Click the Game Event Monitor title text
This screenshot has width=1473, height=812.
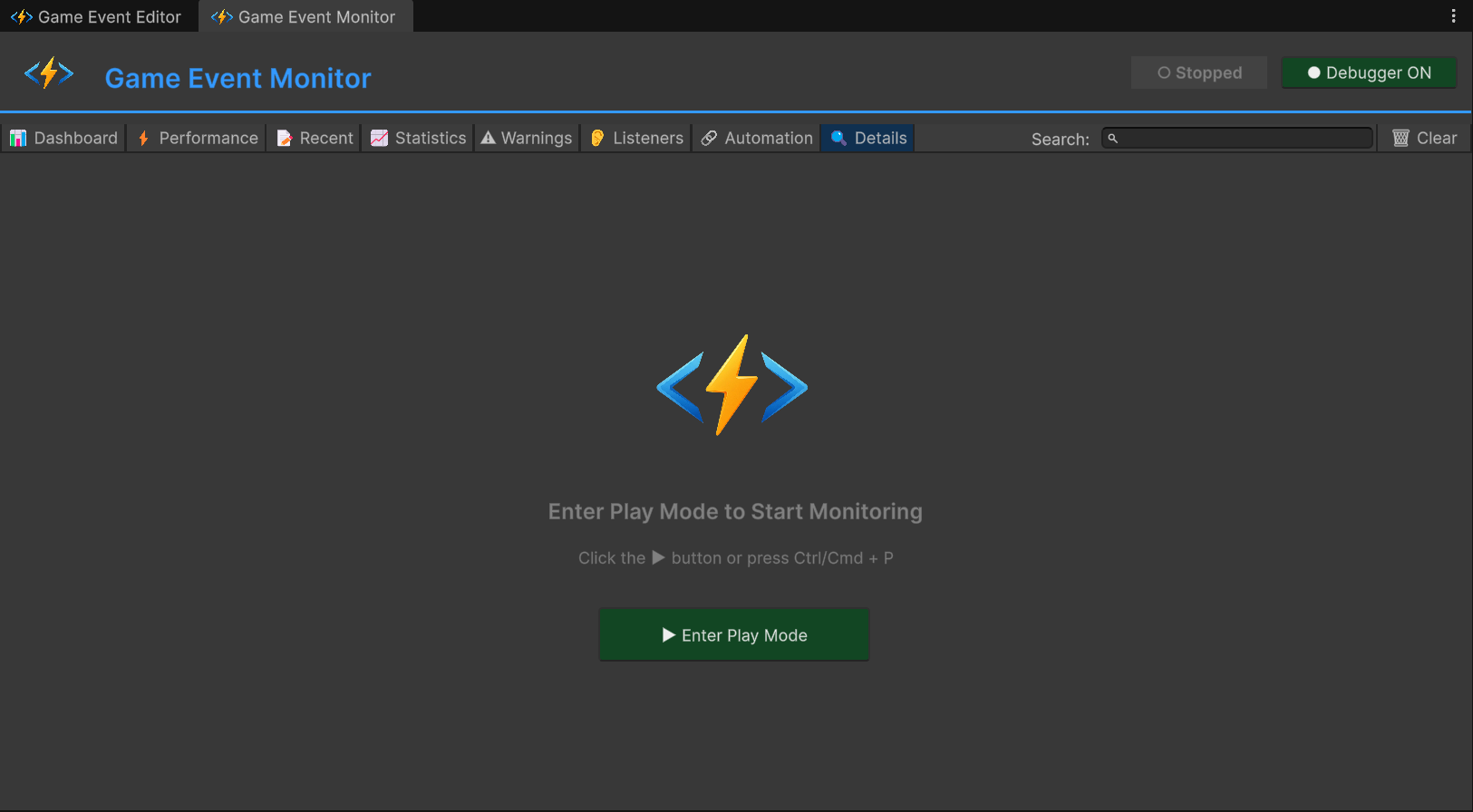pos(238,78)
